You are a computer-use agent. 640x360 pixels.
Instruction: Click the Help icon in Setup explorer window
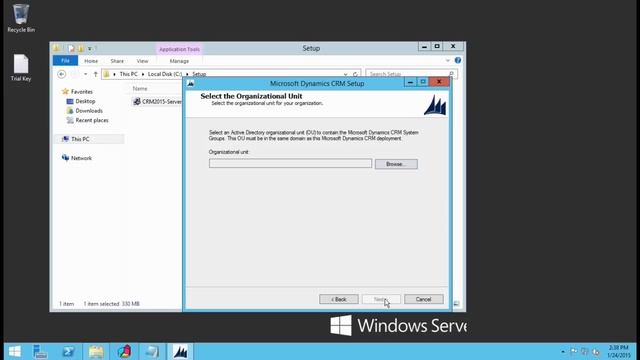tap(458, 60)
